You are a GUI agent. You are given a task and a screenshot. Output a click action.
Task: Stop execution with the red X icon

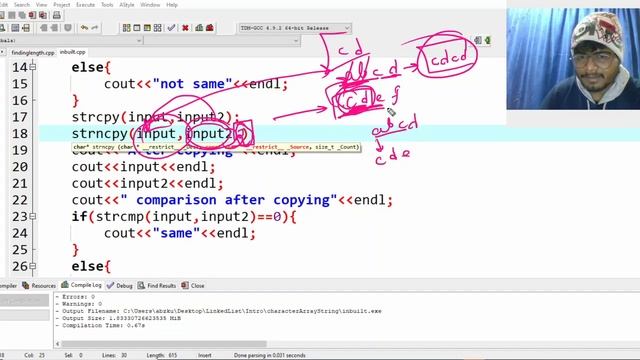[185, 28]
